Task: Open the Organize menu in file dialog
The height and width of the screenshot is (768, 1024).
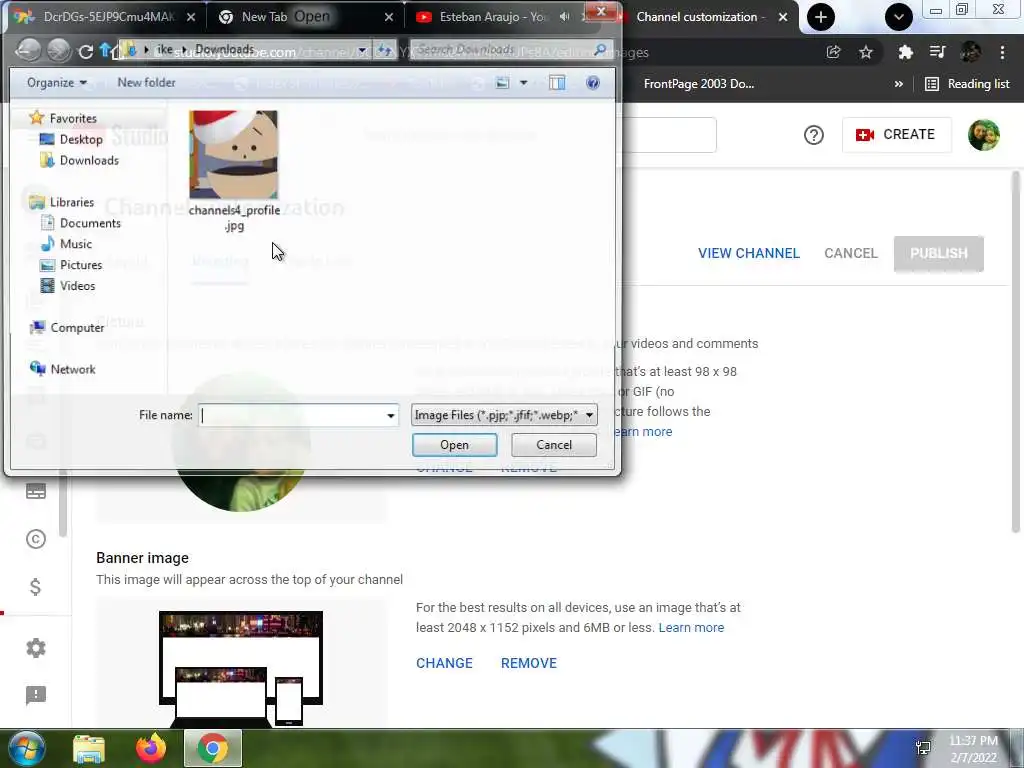Action: (57, 82)
